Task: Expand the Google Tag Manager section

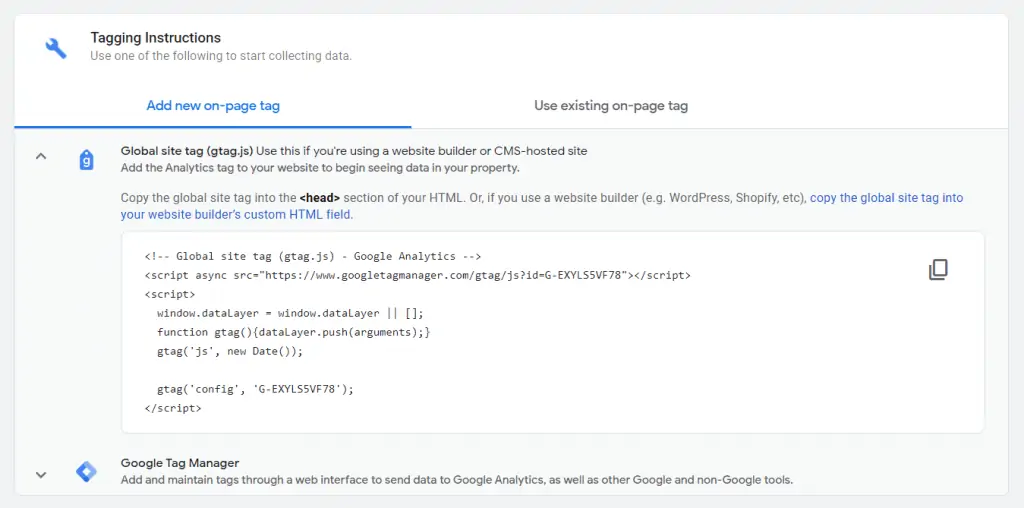Action: [x=41, y=474]
